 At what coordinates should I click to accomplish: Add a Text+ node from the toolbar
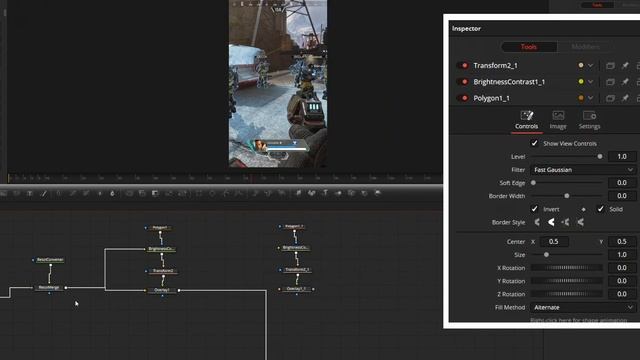pos(29,193)
